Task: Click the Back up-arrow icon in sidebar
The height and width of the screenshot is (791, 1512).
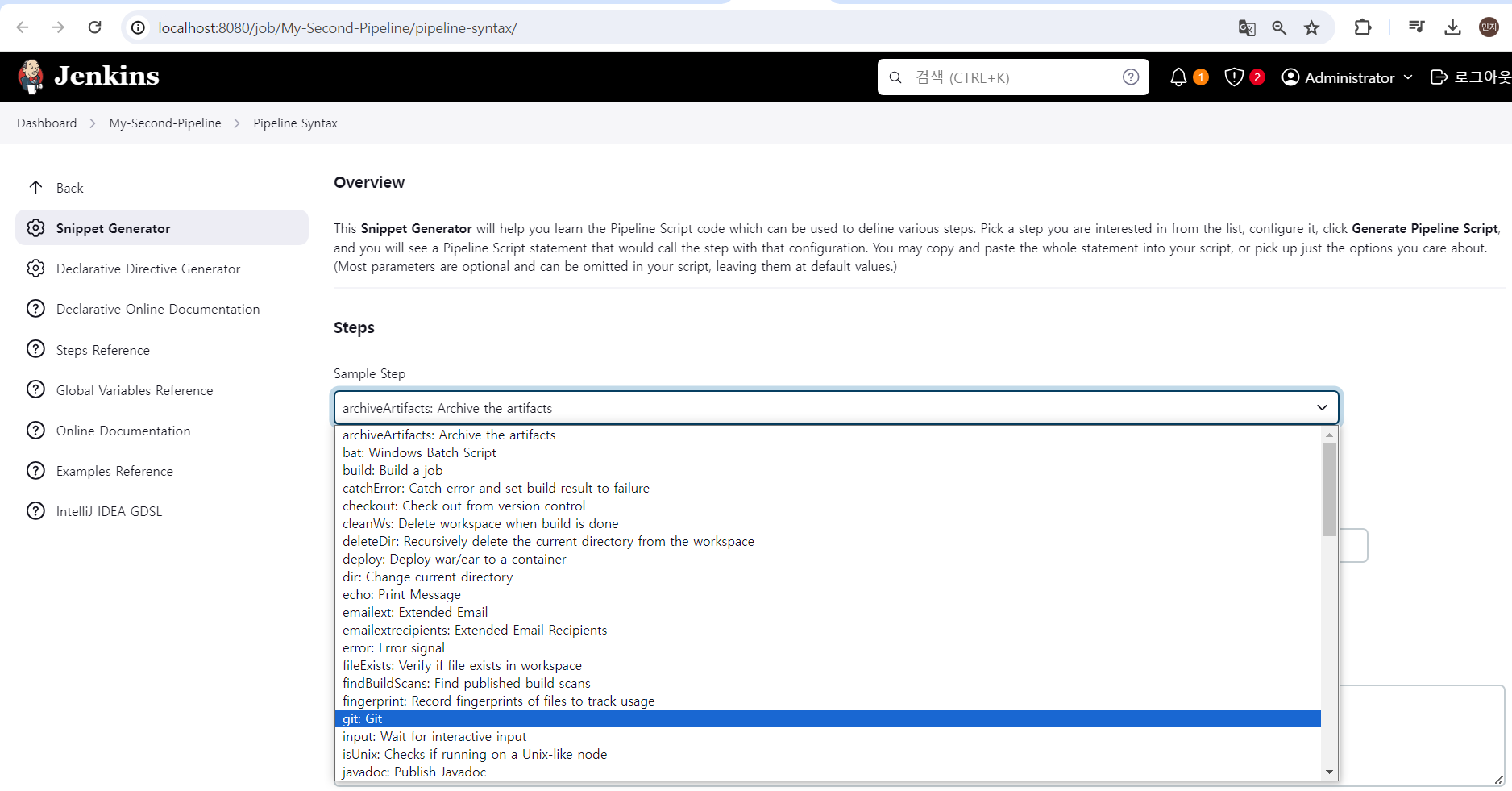Action: tap(35, 187)
